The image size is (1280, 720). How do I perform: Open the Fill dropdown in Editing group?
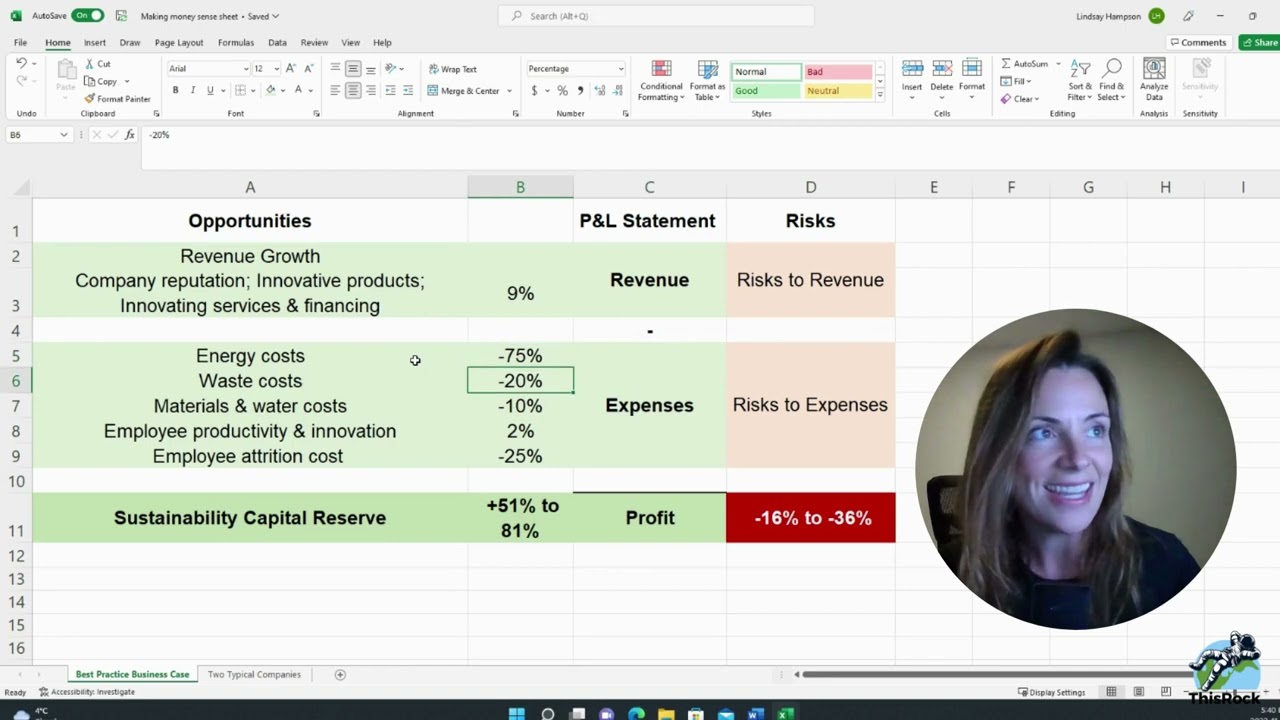tap(1016, 81)
